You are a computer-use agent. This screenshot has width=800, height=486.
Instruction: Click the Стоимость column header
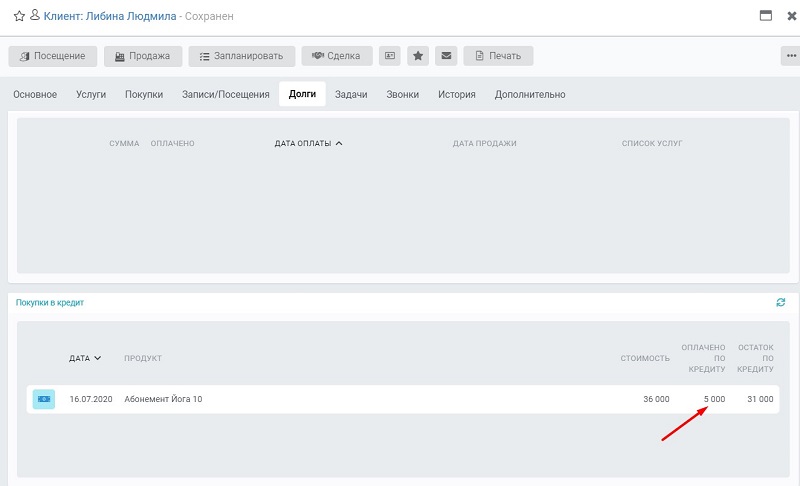[x=645, y=359]
